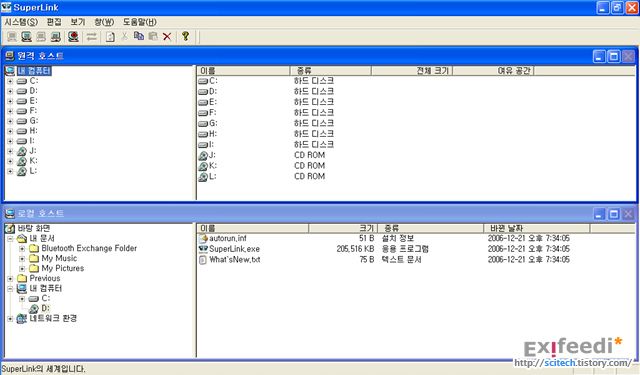Image resolution: width=640 pixels, height=375 pixels.
Task: Click the red-globe computer toolbar icon
Action: point(73,37)
